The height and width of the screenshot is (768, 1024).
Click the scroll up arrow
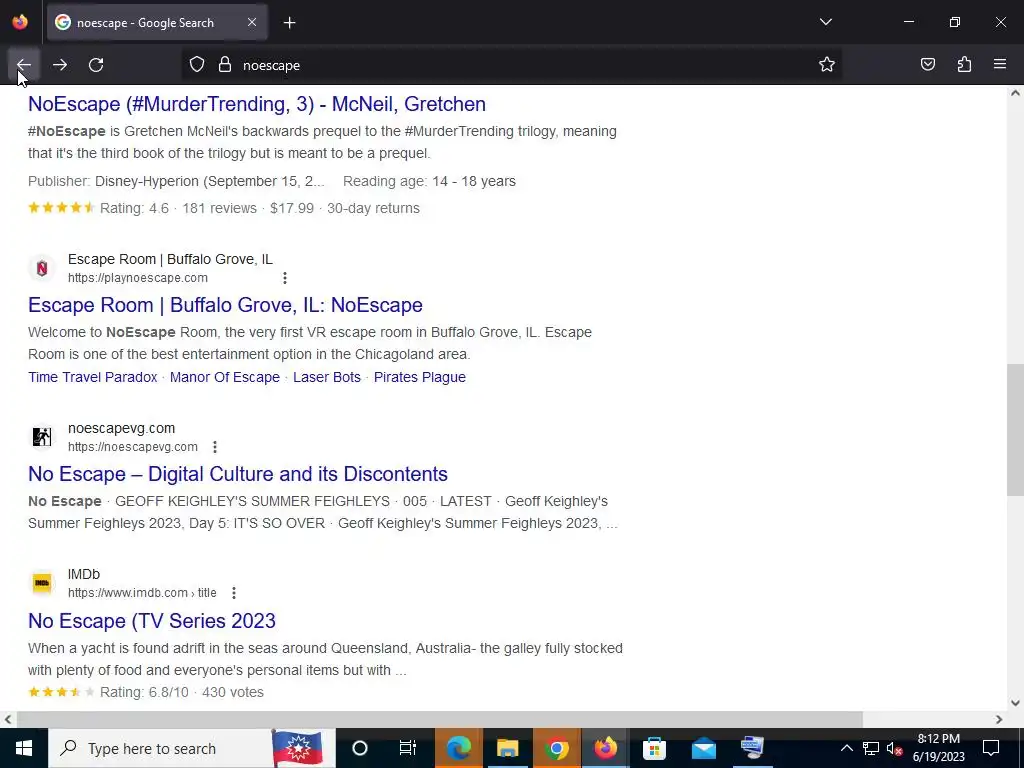(x=1015, y=93)
